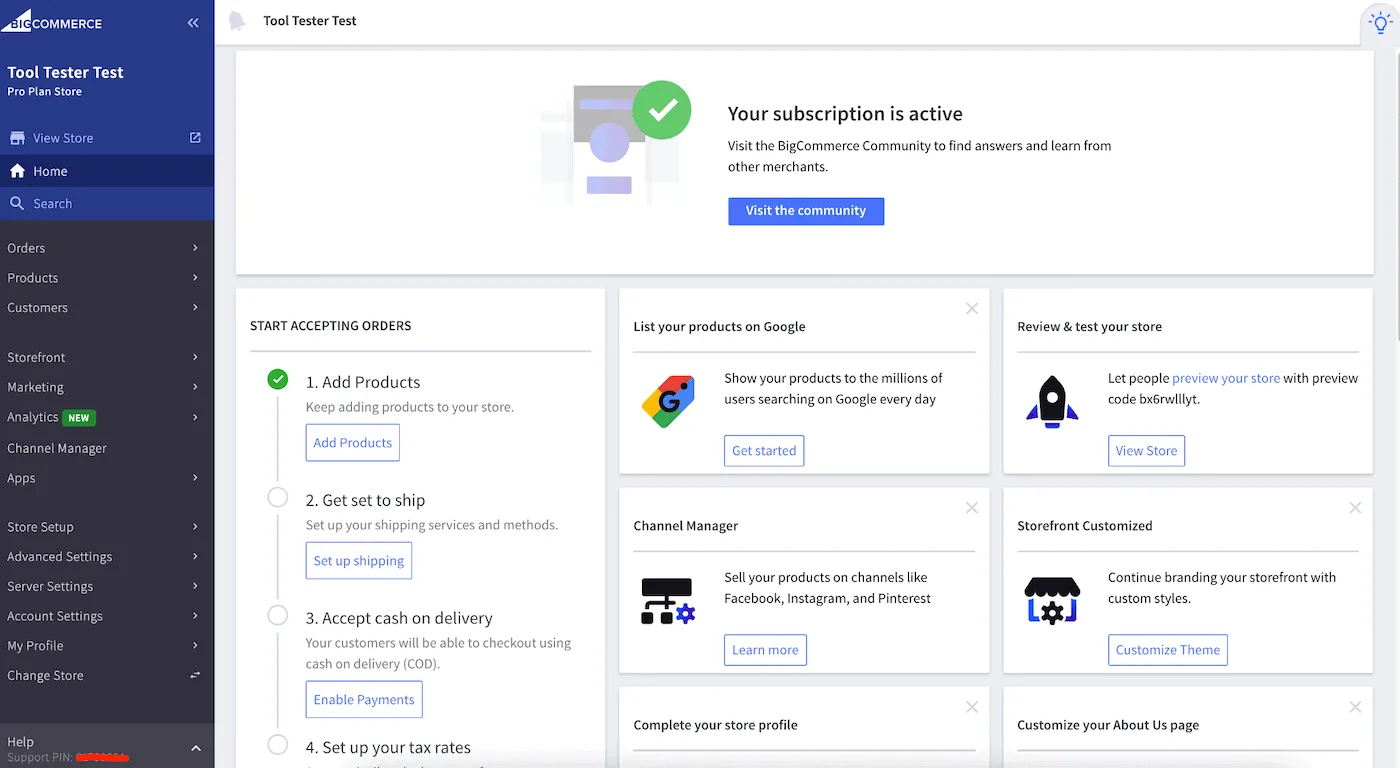Viewport: 1400px width, 768px height.
Task: Open store via View Store external link icon
Action: tap(194, 137)
